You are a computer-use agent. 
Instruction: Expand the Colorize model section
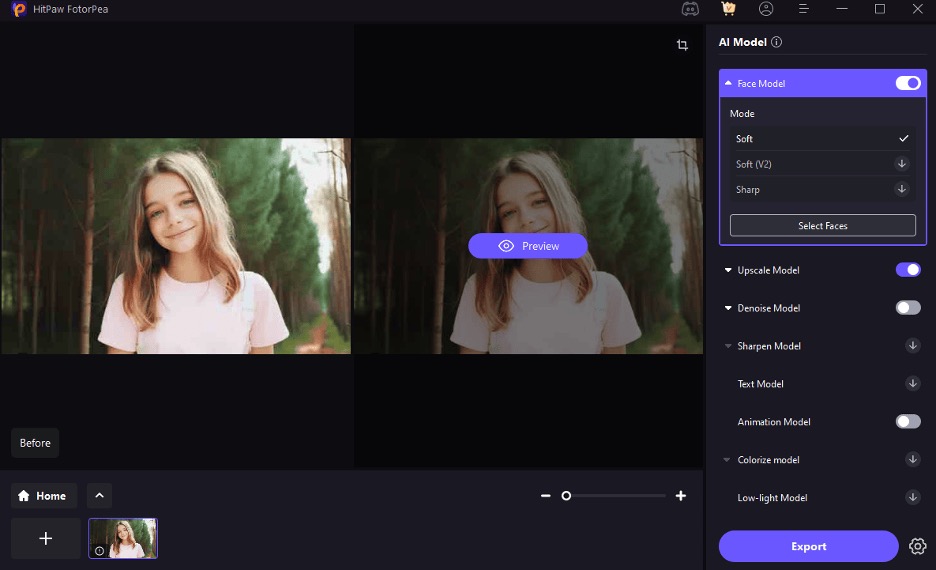click(x=728, y=460)
